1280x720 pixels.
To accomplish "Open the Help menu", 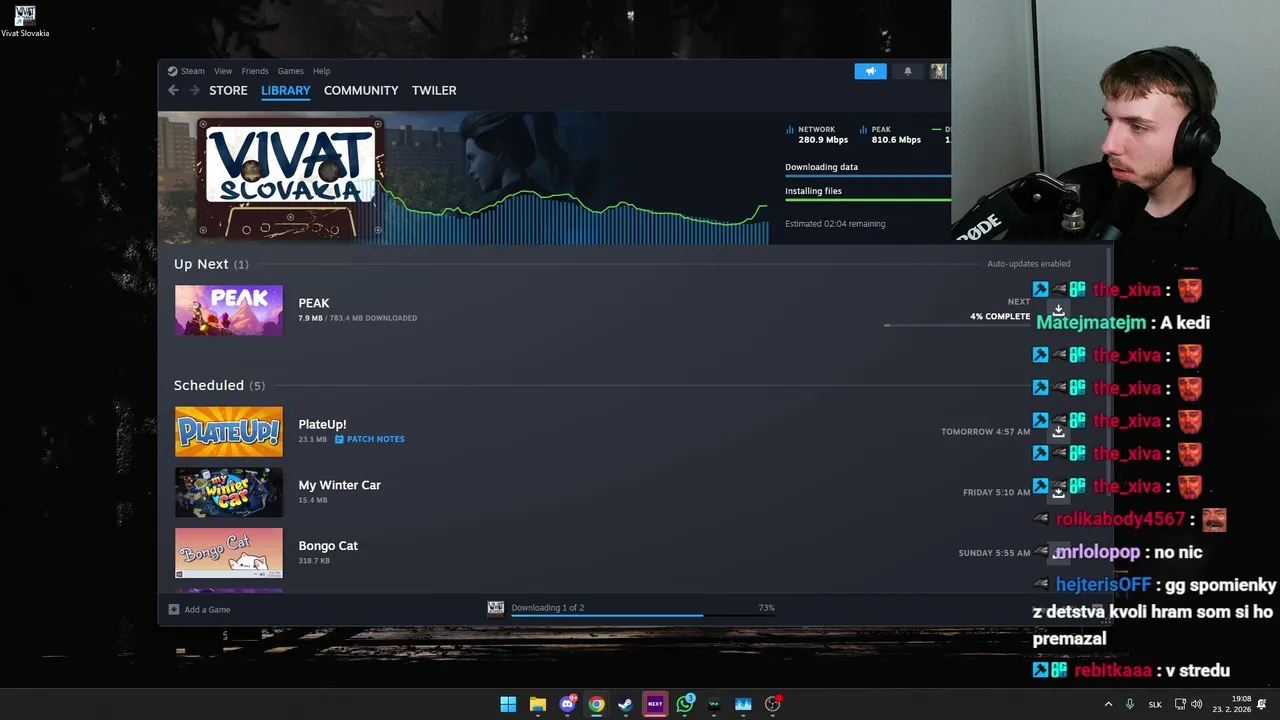I will pyautogui.click(x=321, y=71).
